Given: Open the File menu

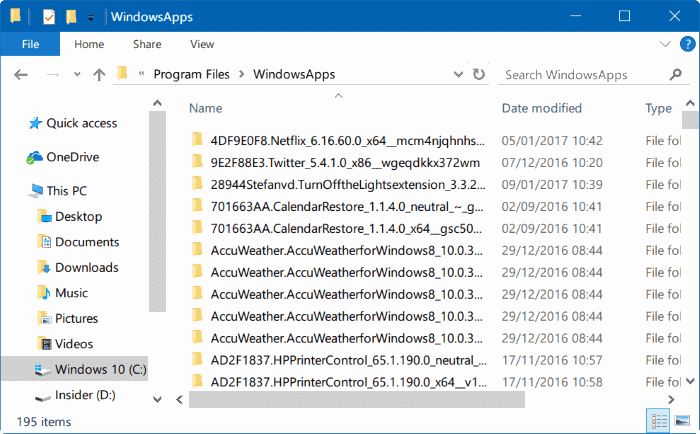Looking at the screenshot, I should 30,44.
